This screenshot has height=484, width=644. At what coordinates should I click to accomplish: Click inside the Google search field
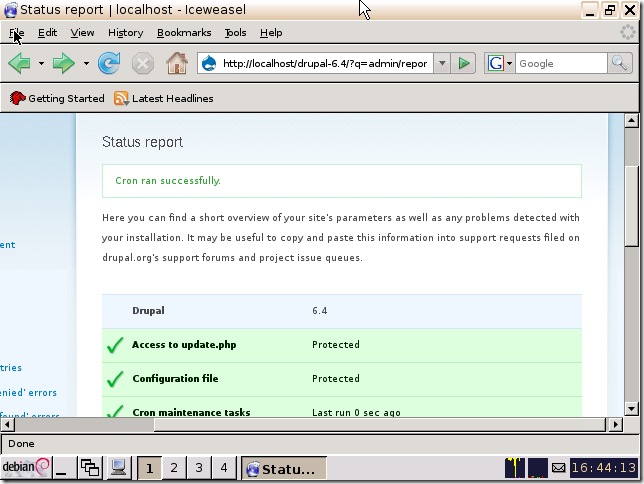pyautogui.click(x=561, y=63)
